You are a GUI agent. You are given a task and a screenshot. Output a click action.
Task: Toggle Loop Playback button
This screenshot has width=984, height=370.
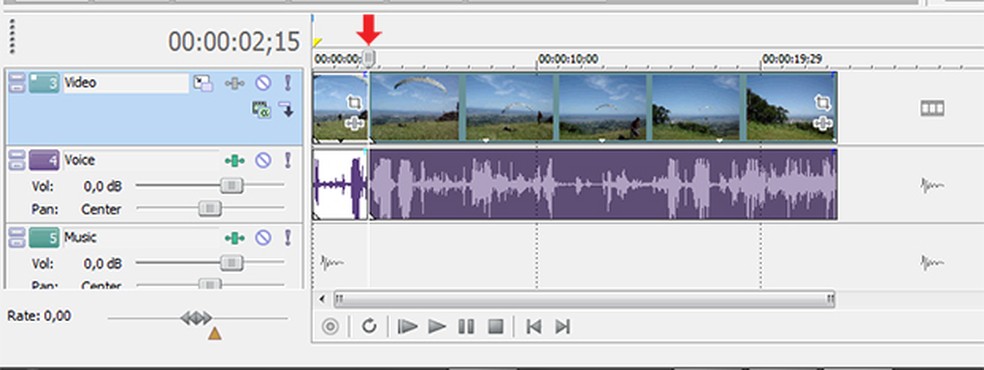[x=369, y=326]
